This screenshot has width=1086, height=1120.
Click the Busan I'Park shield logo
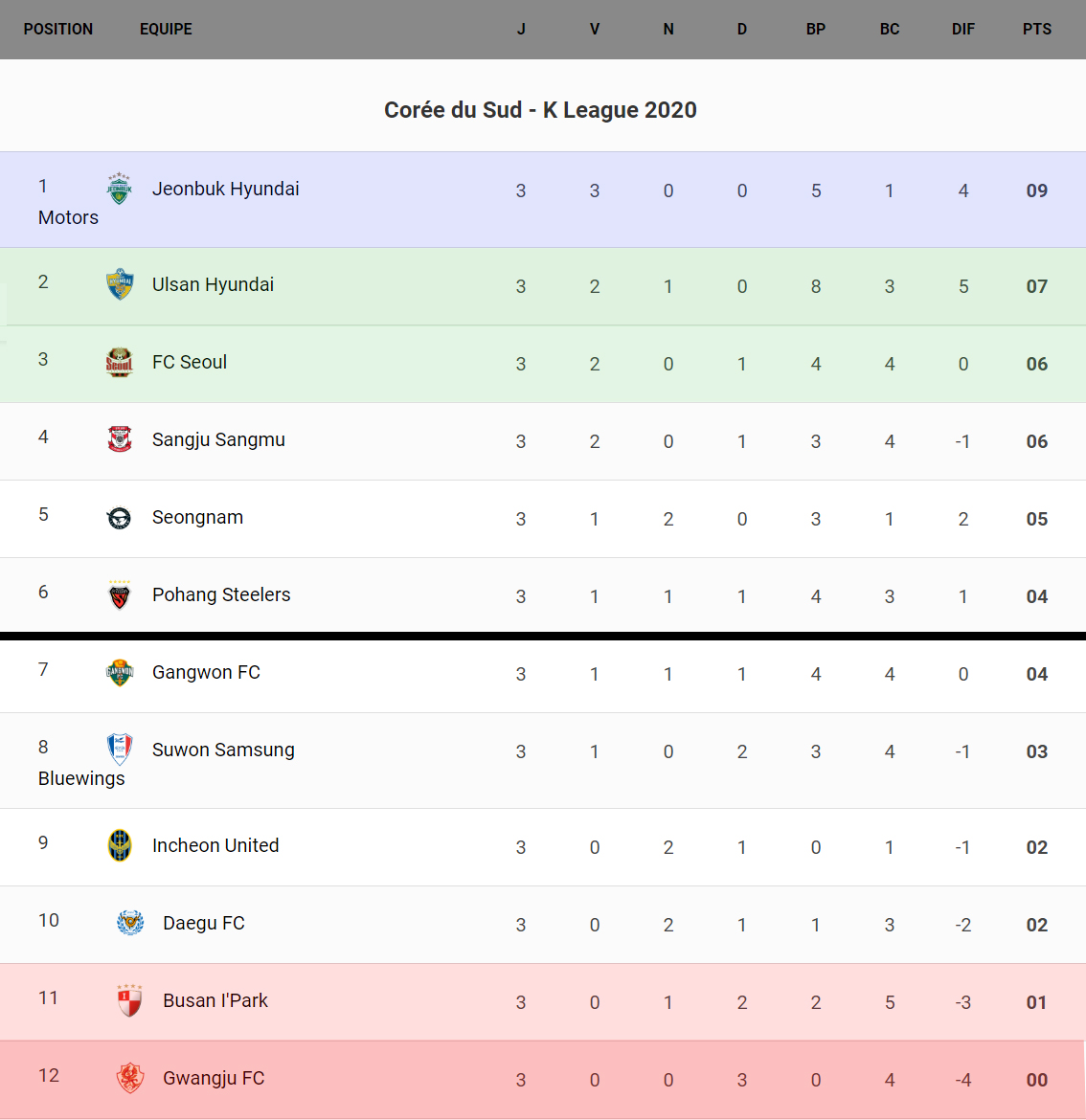[129, 1000]
